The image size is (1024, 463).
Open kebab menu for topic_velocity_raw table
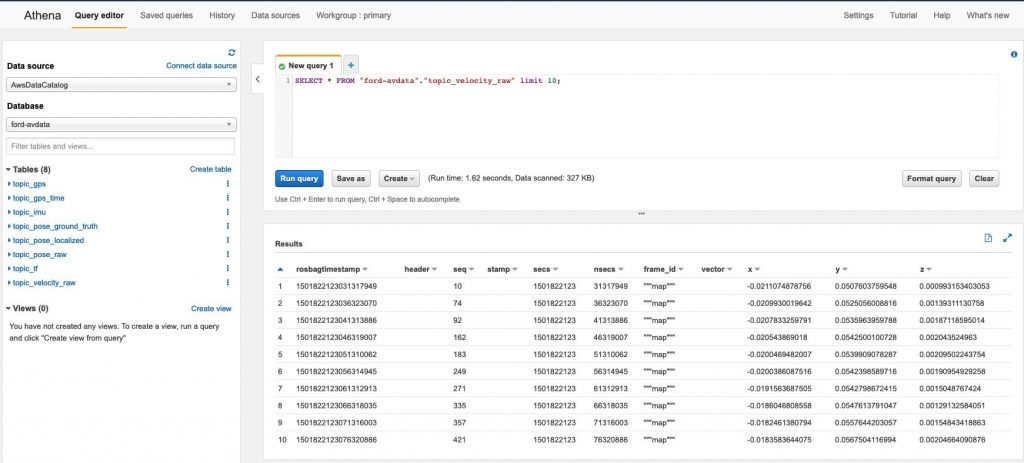click(x=227, y=283)
